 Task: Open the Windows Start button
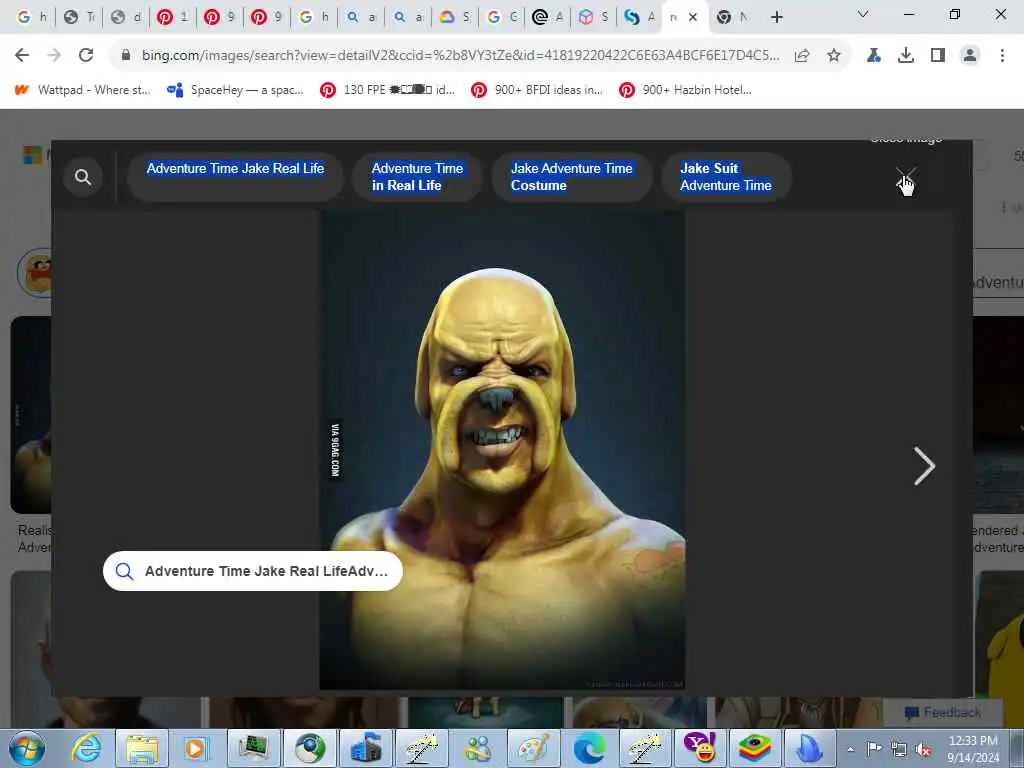27,748
